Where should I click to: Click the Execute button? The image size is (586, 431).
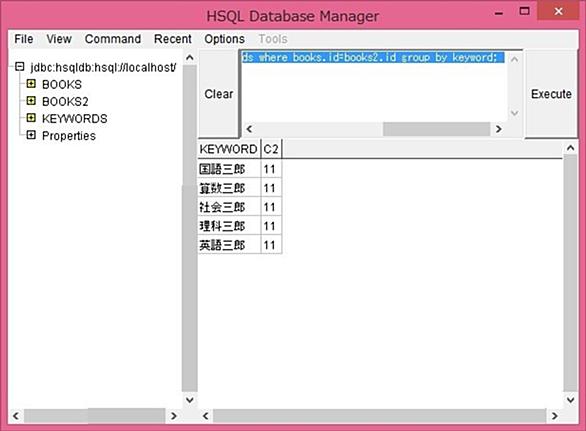pyautogui.click(x=551, y=94)
